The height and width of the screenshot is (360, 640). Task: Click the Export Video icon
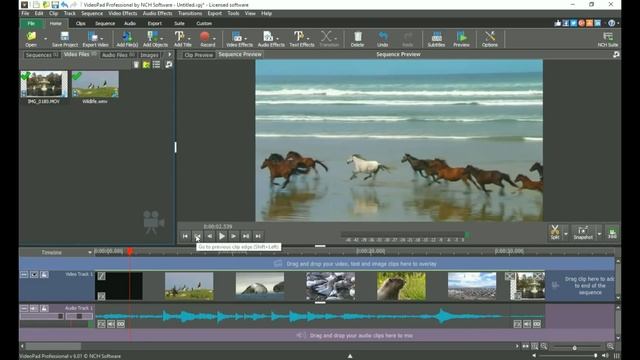point(93,36)
